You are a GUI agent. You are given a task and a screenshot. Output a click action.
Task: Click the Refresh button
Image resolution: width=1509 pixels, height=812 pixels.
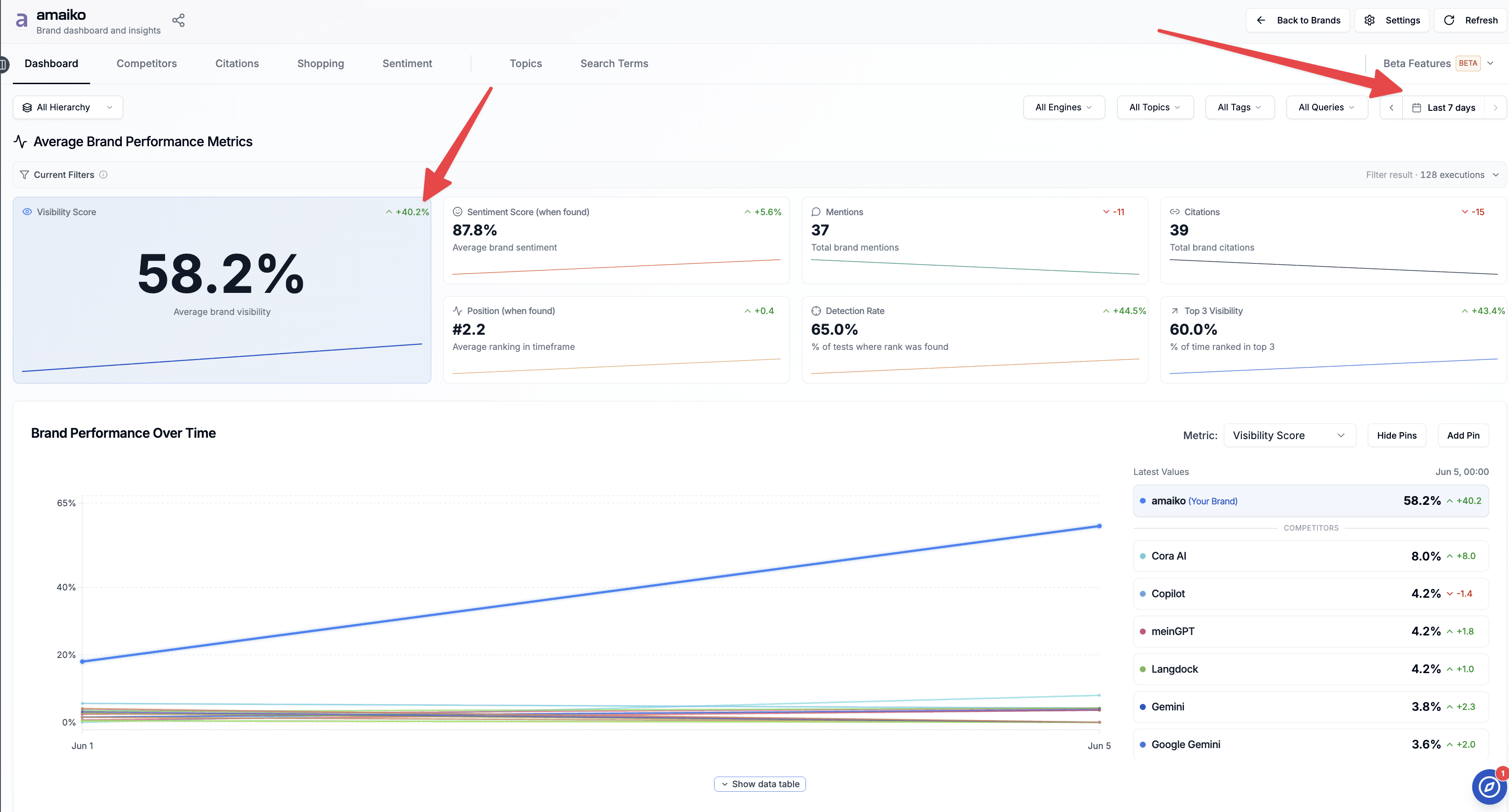click(1470, 21)
